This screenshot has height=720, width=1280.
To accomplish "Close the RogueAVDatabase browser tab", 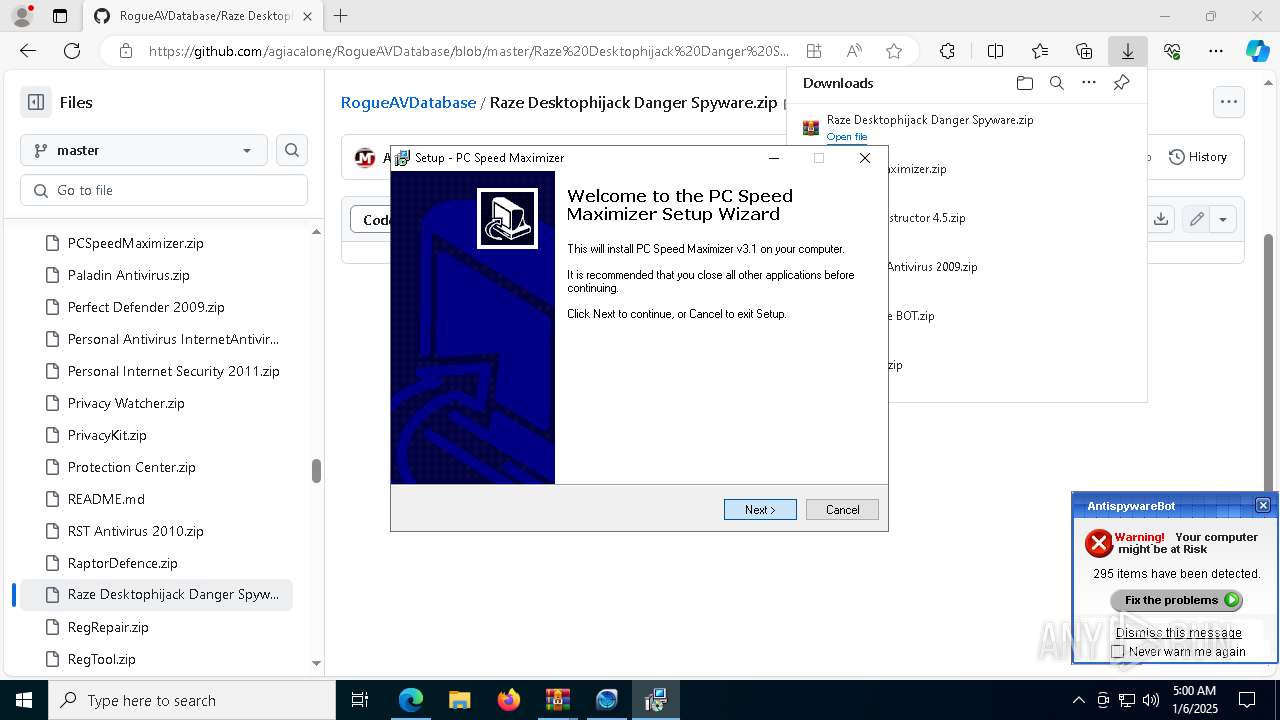I will pyautogui.click(x=307, y=16).
